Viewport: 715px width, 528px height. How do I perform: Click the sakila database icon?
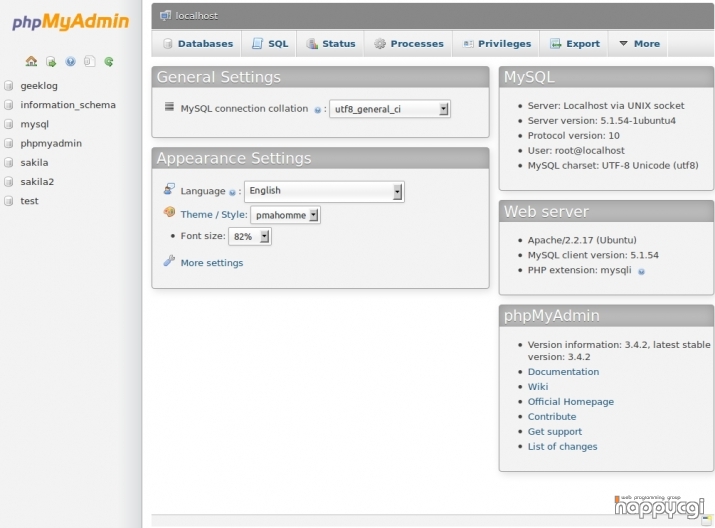(8, 162)
